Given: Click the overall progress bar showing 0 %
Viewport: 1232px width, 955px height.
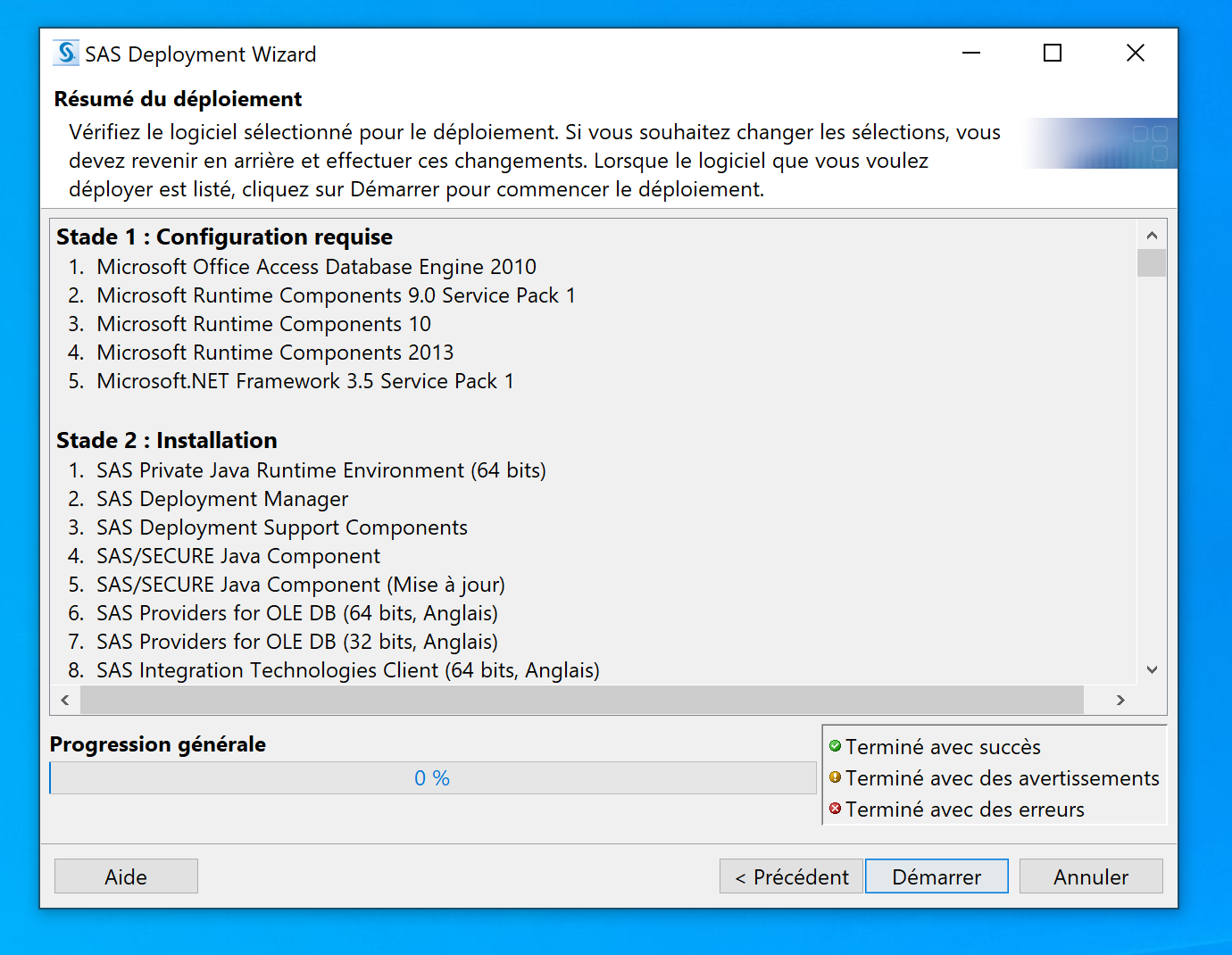Looking at the screenshot, I should point(433,778).
